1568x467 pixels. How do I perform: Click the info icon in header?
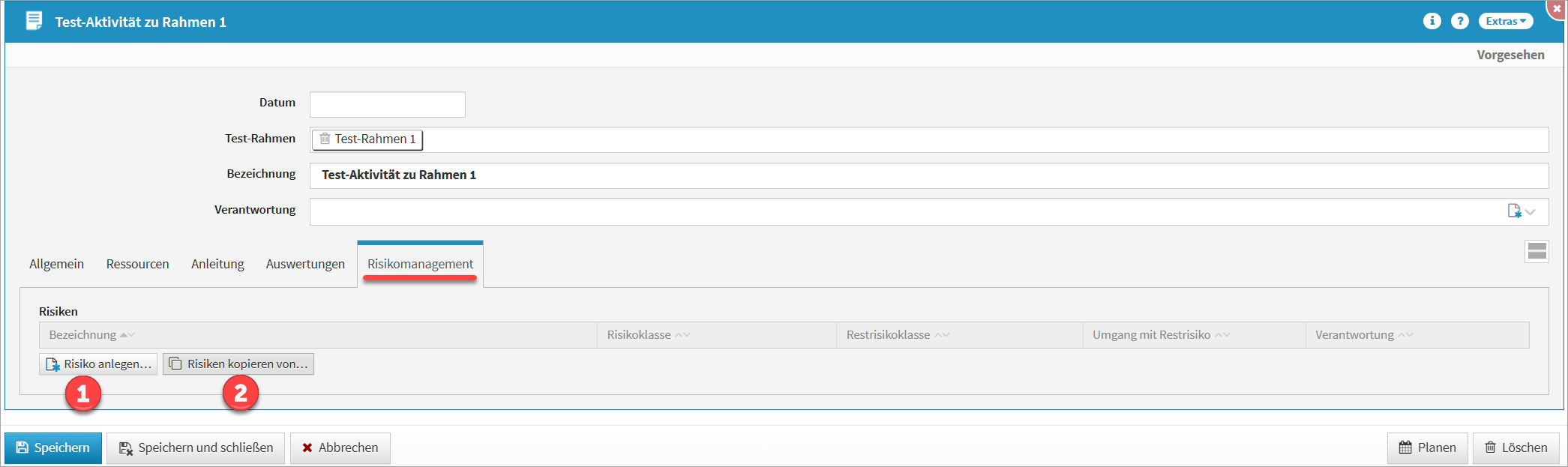1432,21
